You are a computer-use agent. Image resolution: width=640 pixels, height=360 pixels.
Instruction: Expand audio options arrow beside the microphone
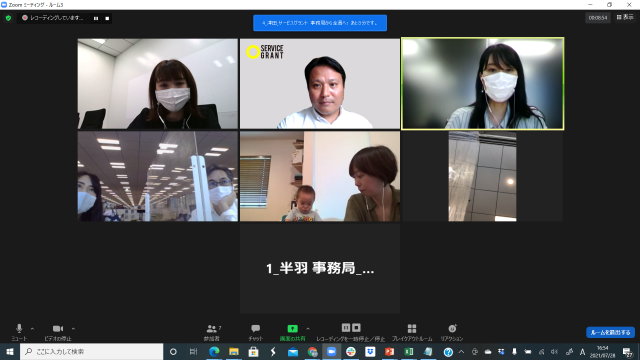[32, 329]
